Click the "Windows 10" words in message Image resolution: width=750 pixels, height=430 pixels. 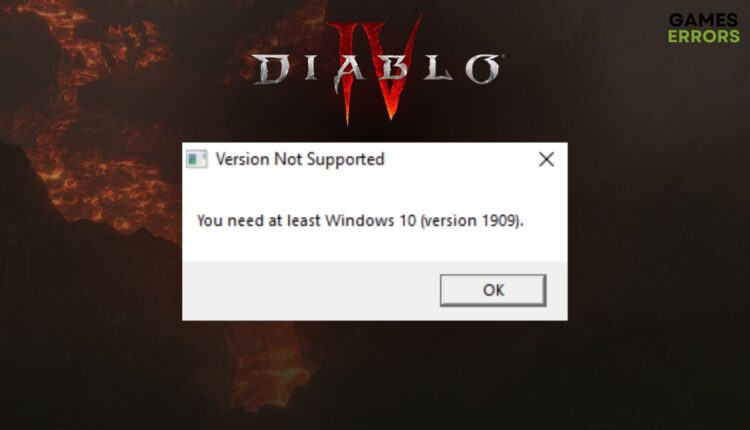(371, 221)
